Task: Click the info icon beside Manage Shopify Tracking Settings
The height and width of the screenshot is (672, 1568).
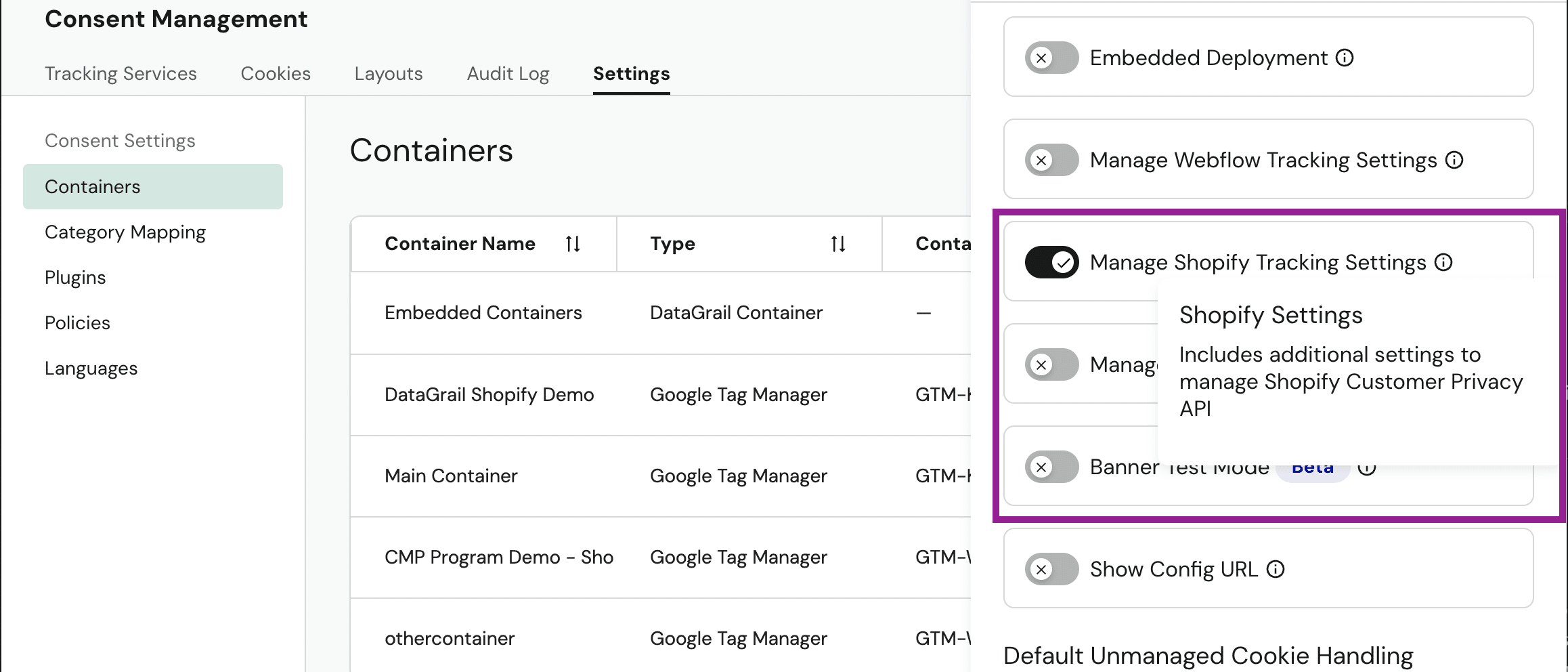Action: 1444,262
